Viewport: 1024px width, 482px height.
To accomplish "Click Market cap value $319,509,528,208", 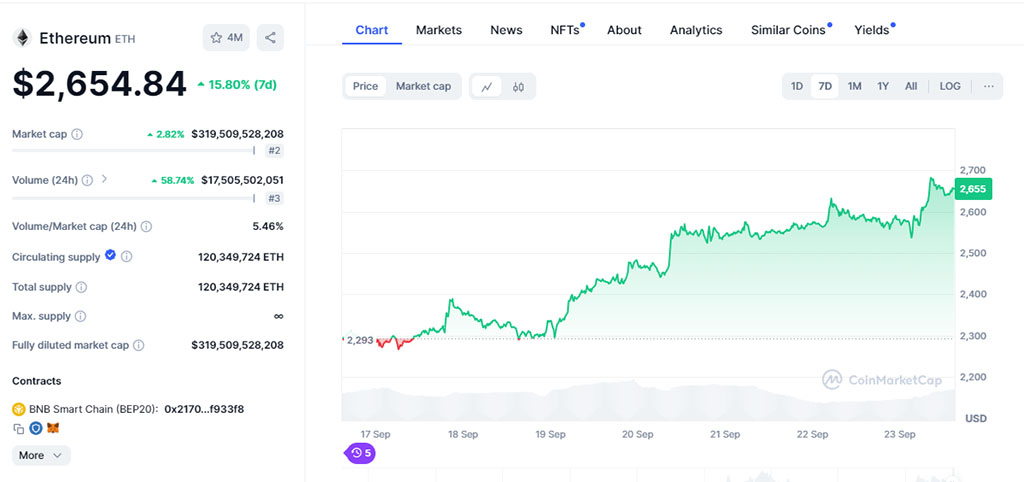I will (x=237, y=134).
